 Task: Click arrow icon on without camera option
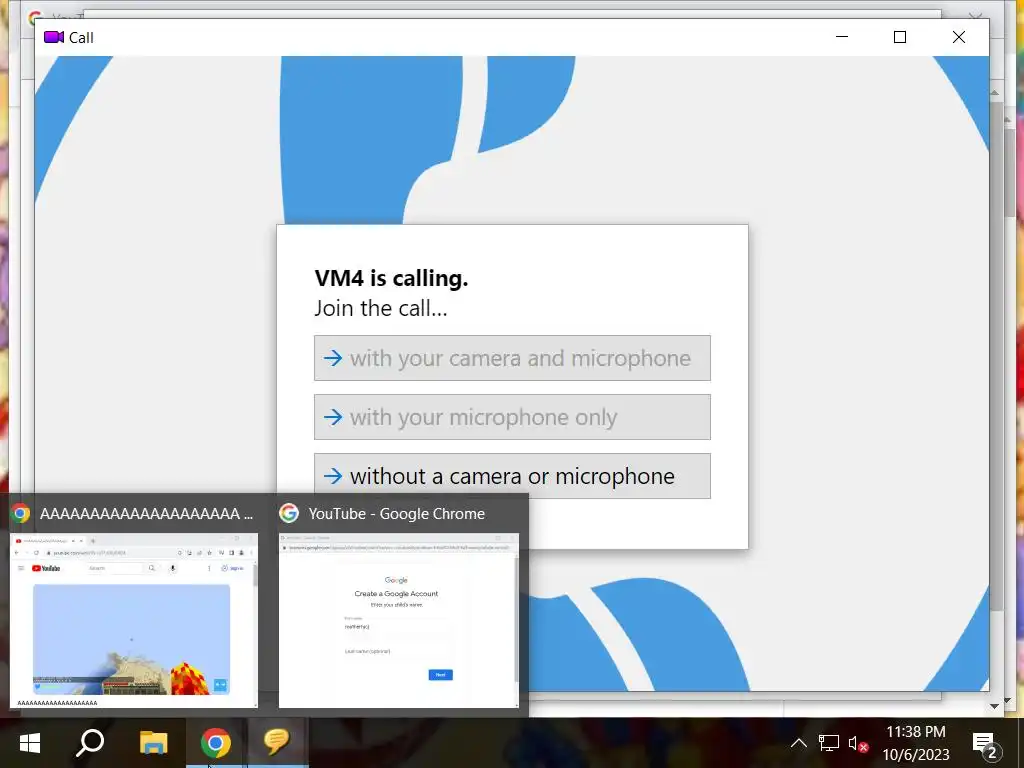click(x=333, y=476)
